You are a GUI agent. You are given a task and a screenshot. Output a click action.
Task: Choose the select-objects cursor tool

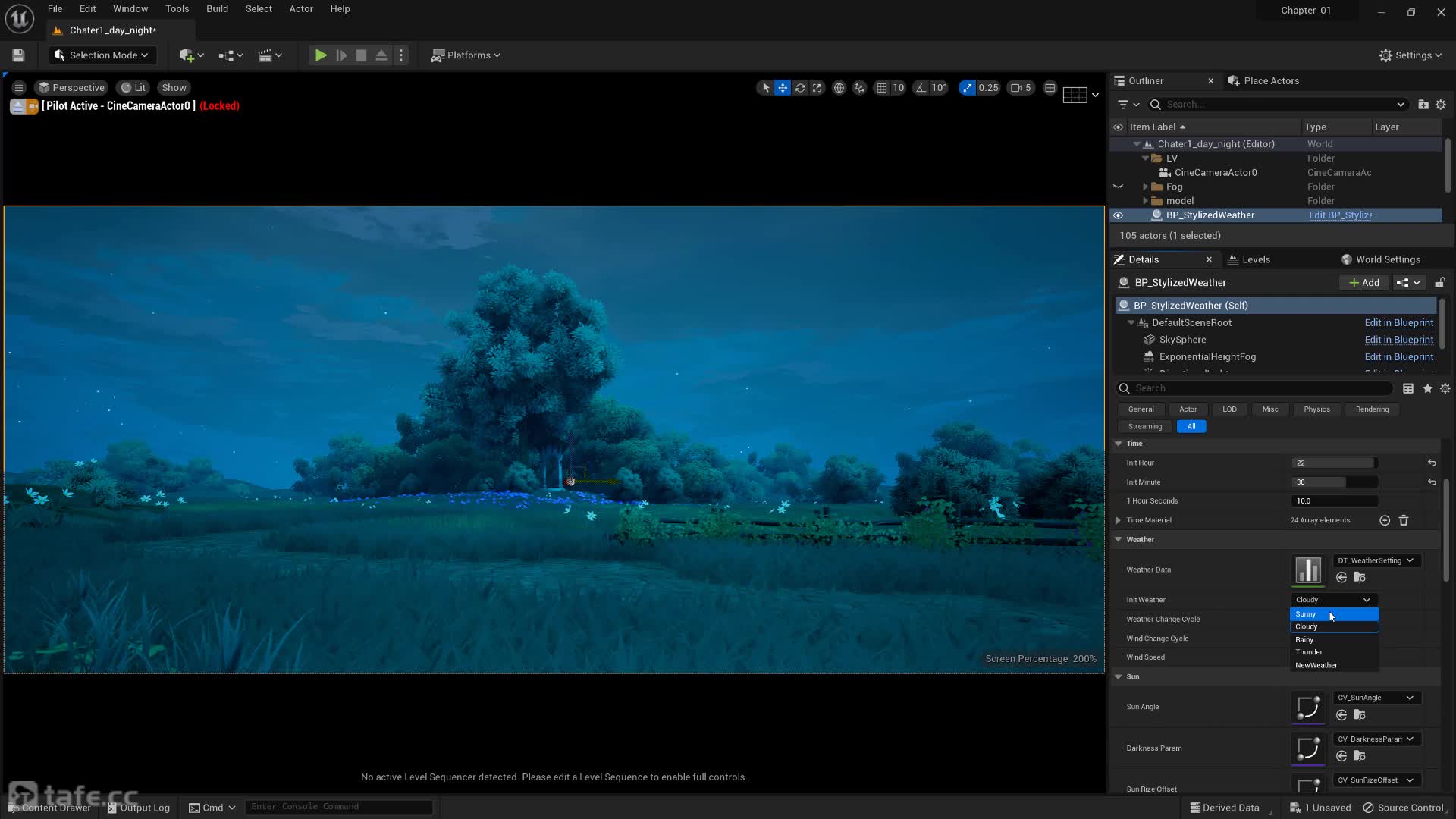(766, 88)
